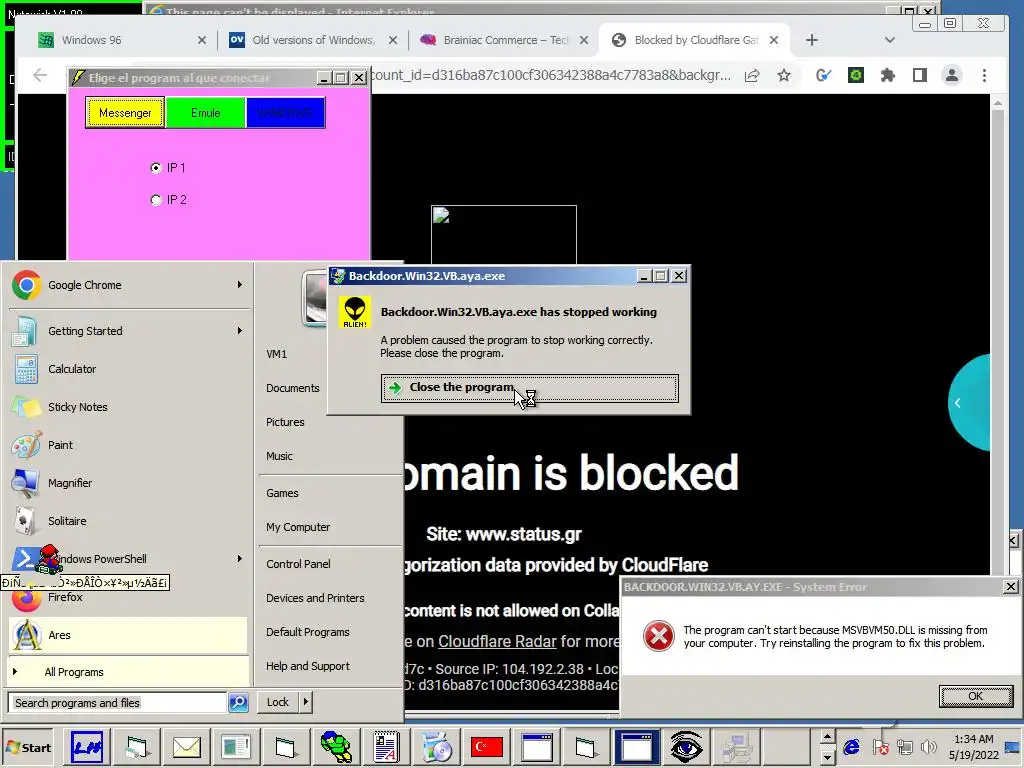The height and width of the screenshot is (768, 1024).
Task: Click the search magnifier button
Action: (238, 703)
